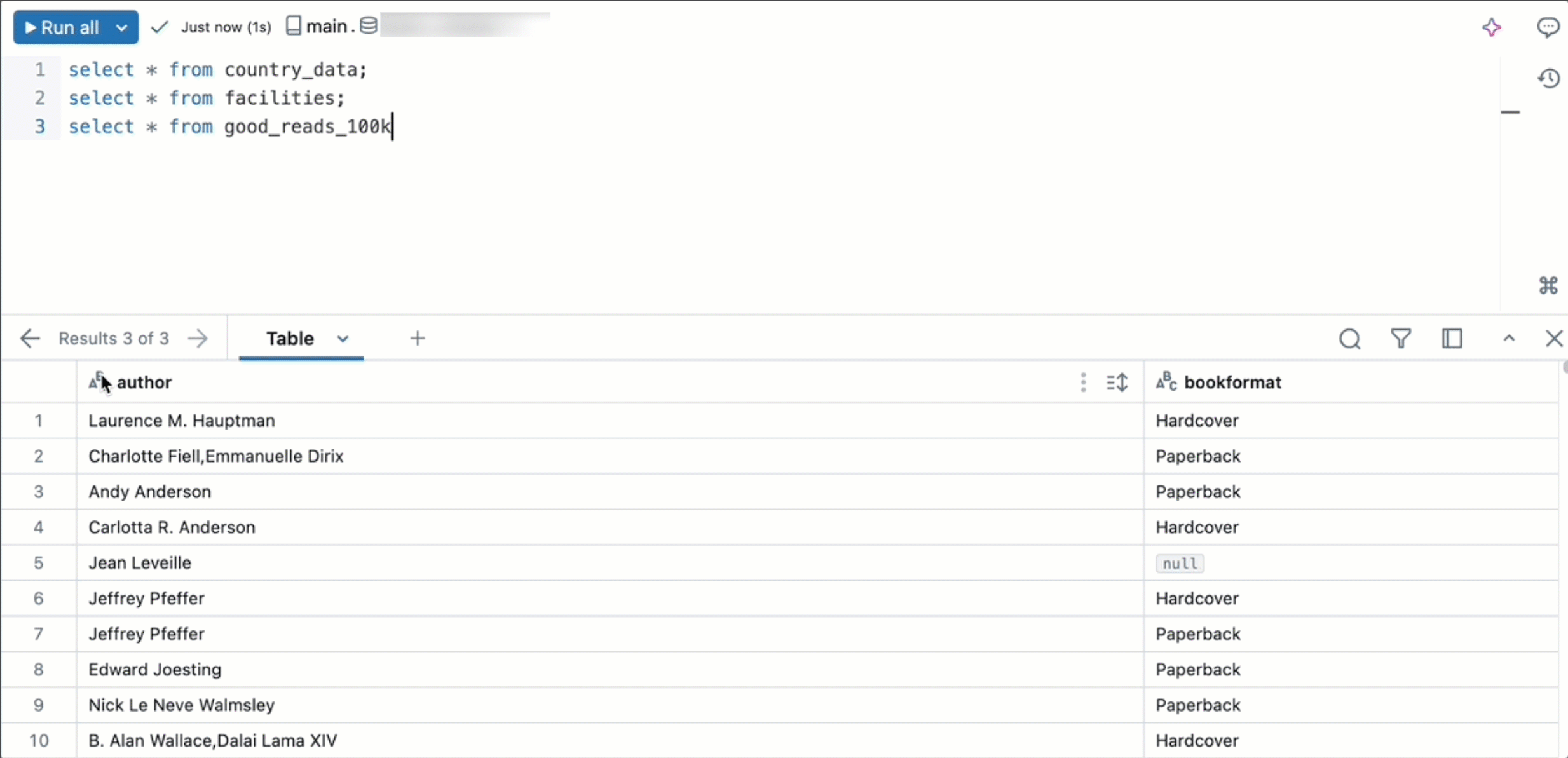The image size is (1568, 758).
Task: Click the column layout toggle icon
Action: pos(1453,338)
